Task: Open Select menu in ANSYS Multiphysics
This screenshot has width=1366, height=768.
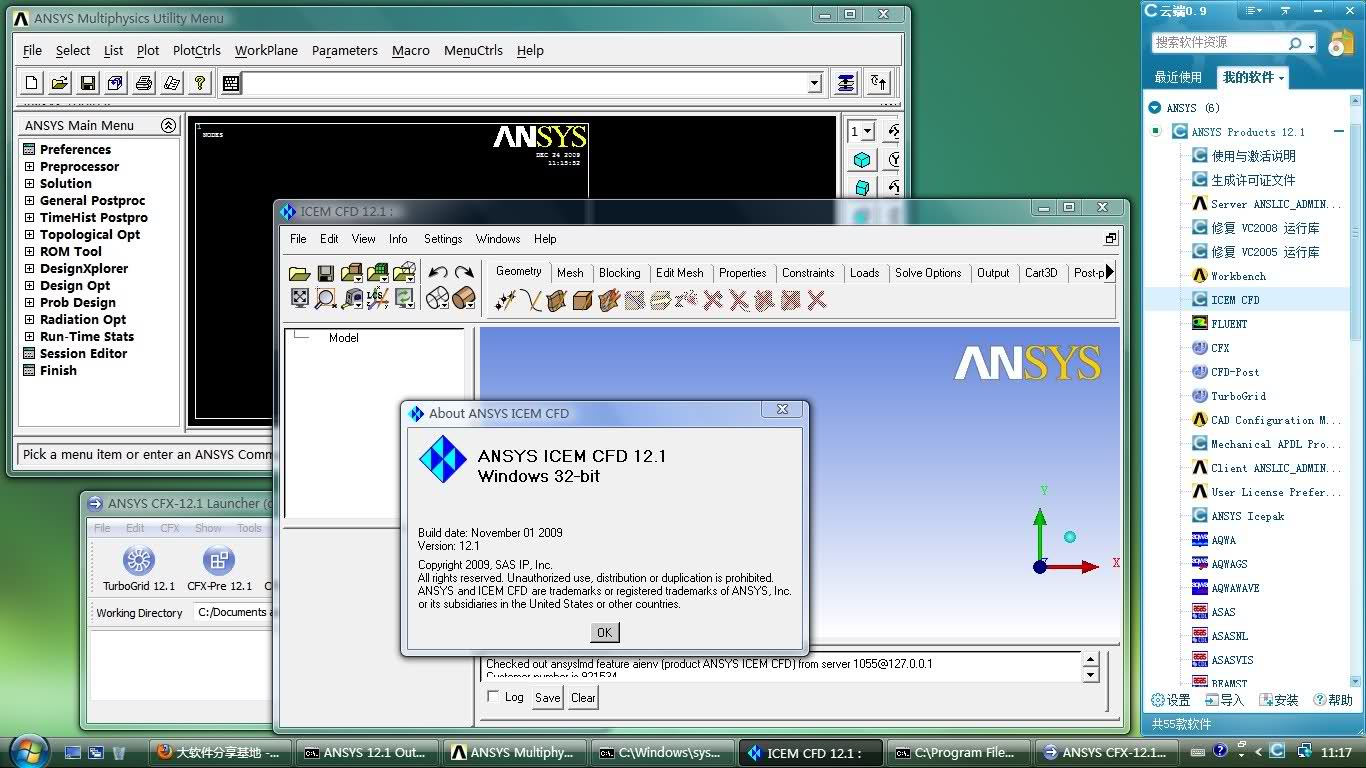Action: (73, 50)
